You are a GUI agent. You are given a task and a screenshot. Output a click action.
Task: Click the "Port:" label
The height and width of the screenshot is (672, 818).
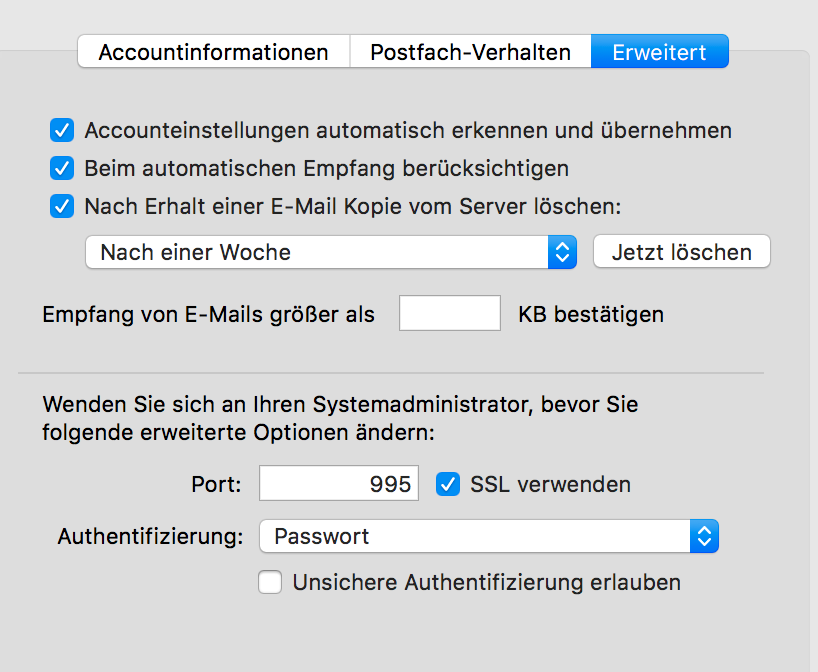pyautogui.click(x=216, y=485)
